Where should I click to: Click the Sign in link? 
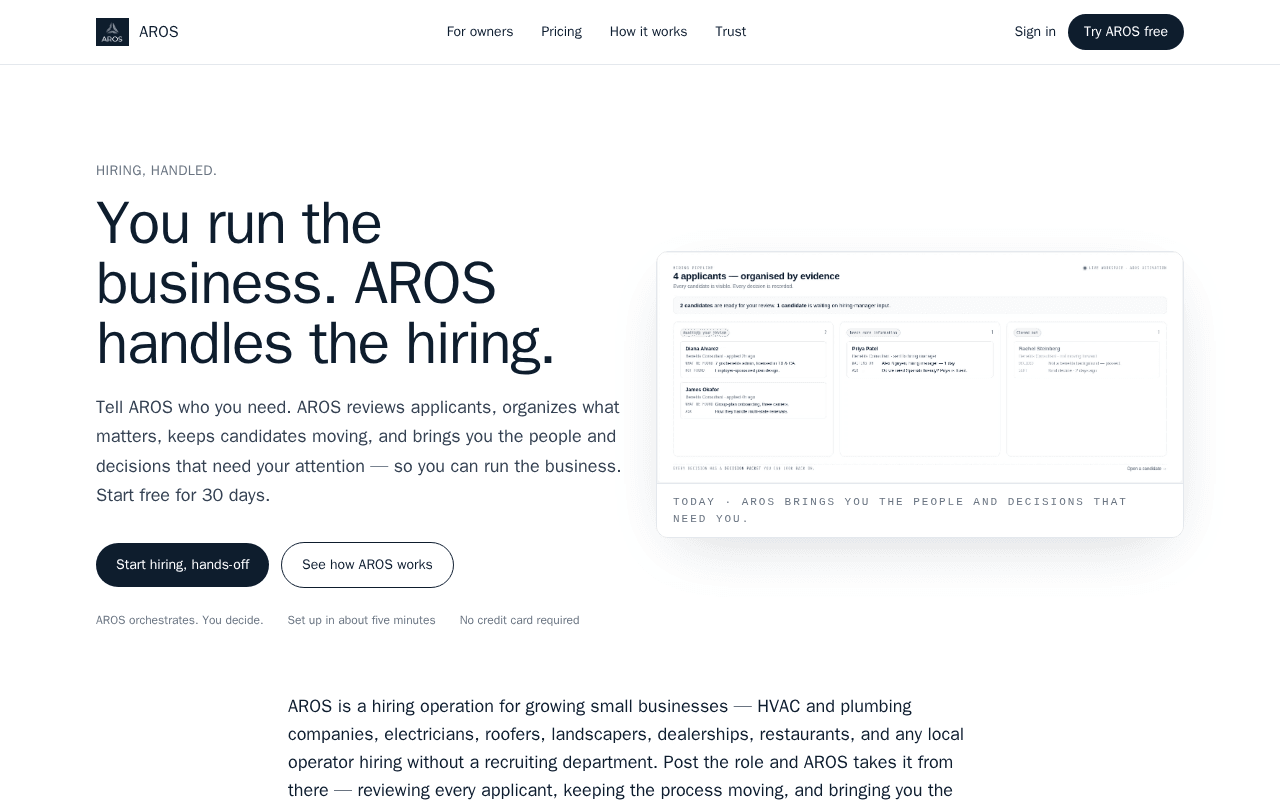point(1035,32)
